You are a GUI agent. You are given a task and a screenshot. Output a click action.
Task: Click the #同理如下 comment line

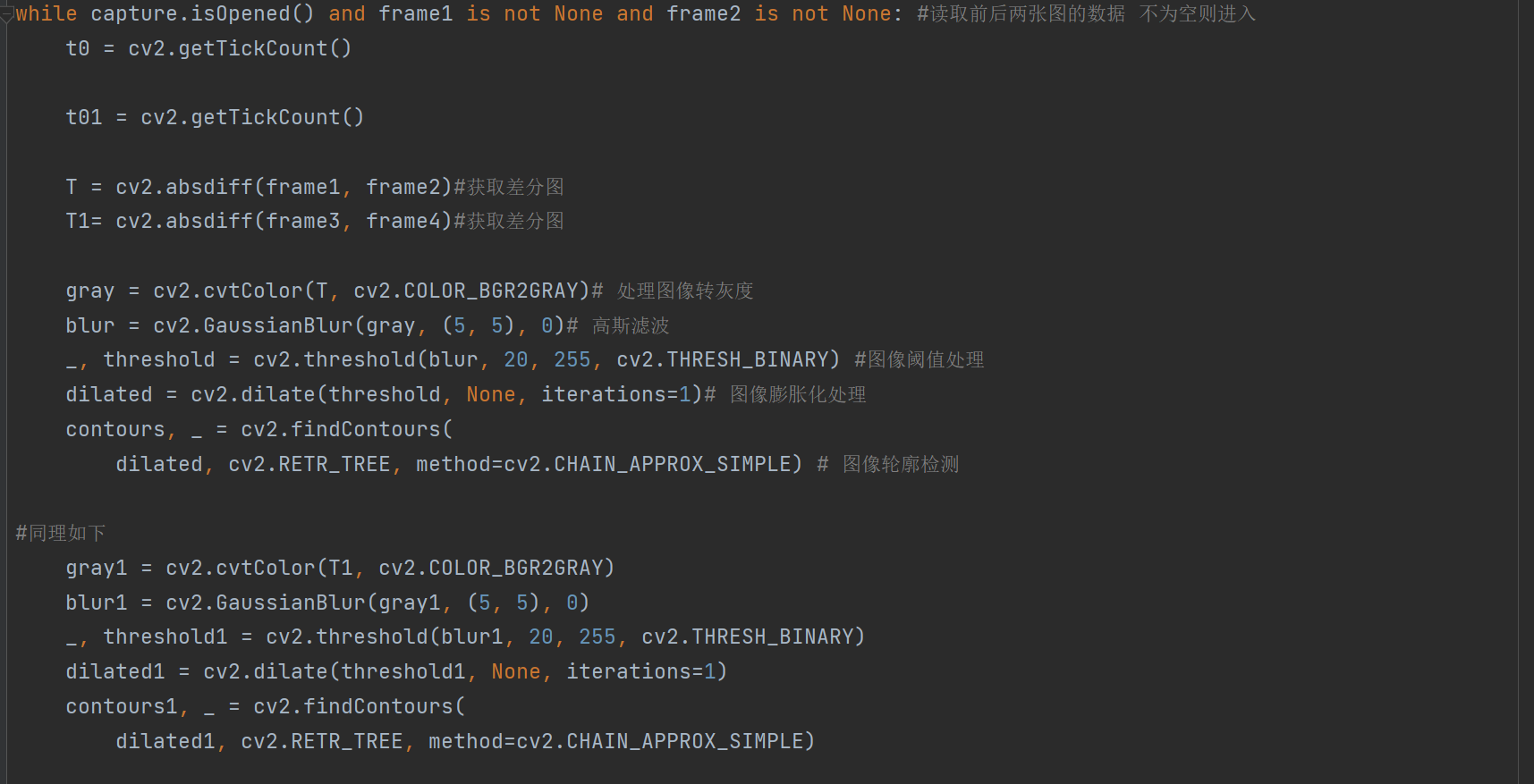tap(61, 533)
